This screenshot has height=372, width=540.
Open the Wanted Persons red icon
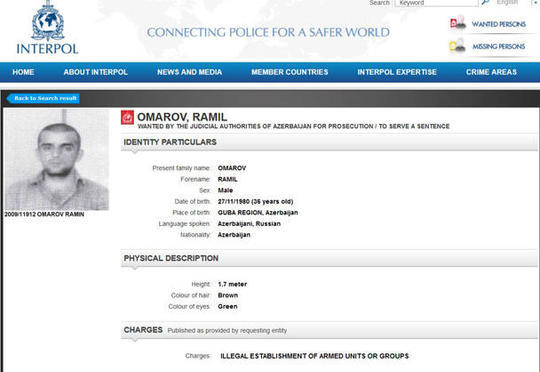pos(458,23)
